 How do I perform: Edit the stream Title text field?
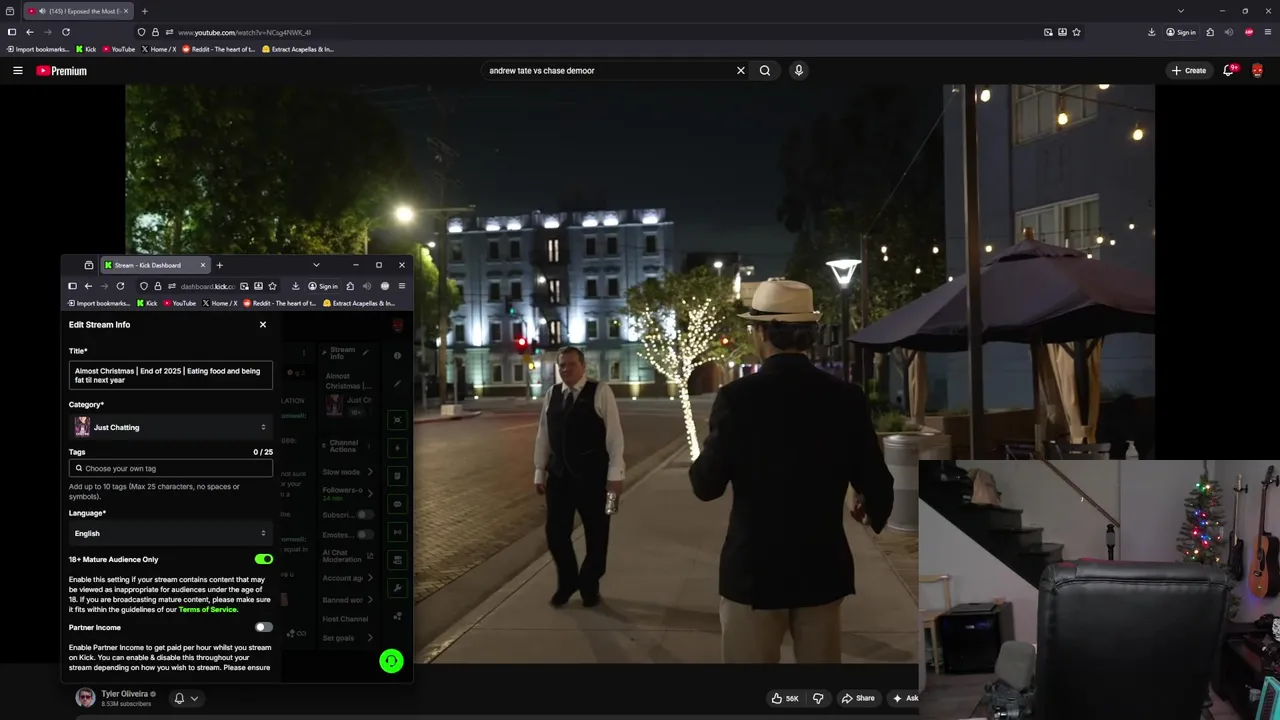click(171, 375)
